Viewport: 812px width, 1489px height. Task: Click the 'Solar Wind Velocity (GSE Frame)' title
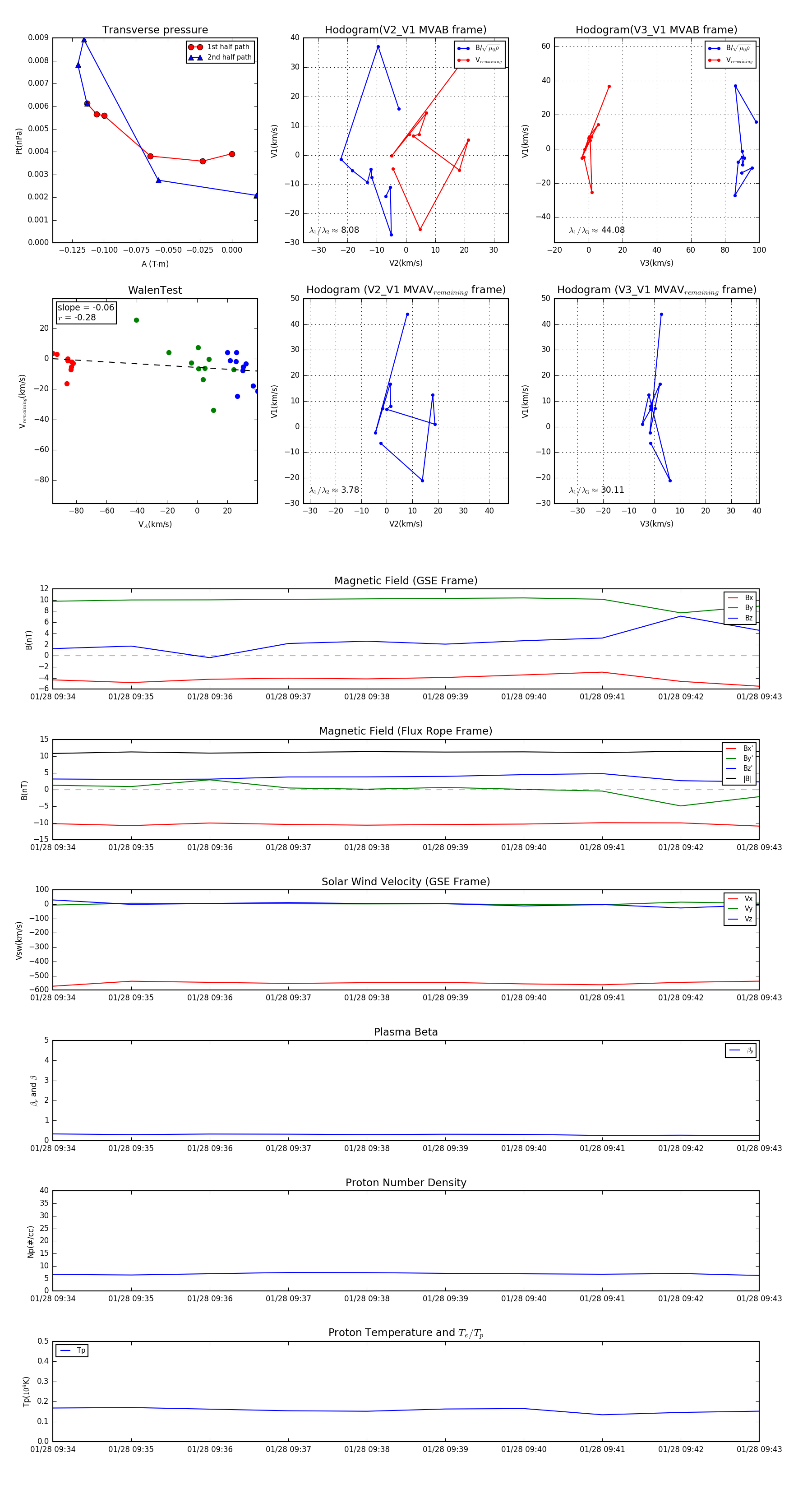(406, 882)
